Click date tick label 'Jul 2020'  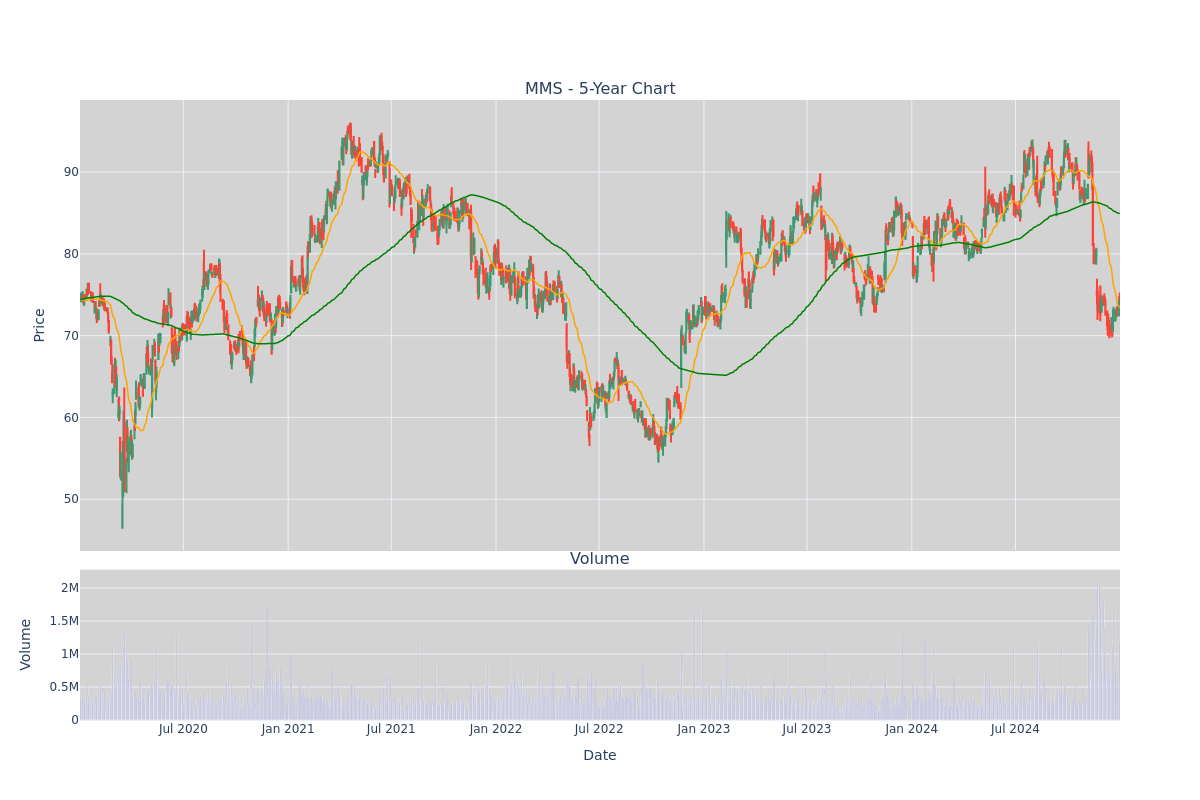[x=184, y=729]
